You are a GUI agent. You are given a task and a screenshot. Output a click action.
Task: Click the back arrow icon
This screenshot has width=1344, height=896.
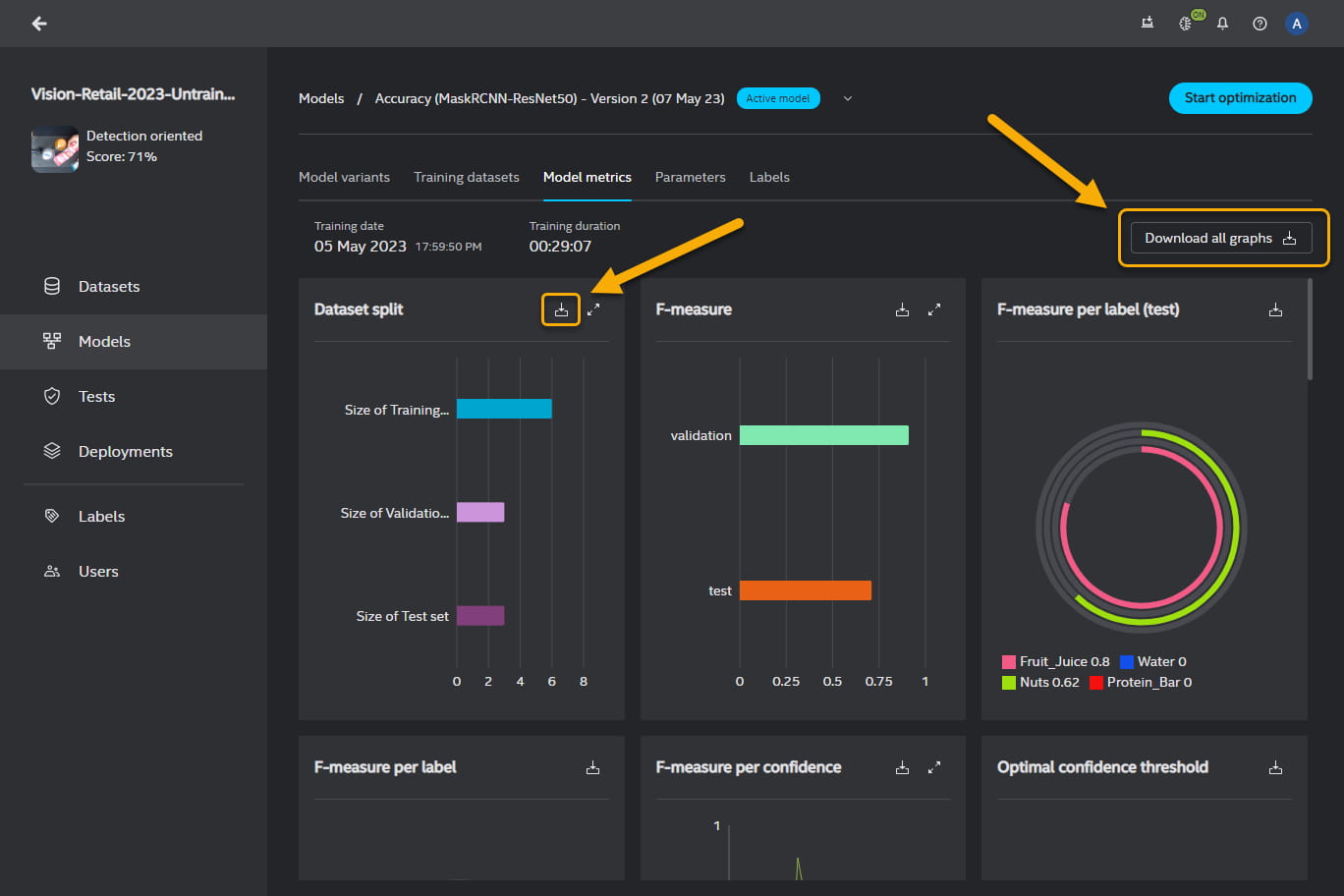(x=39, y=24)
